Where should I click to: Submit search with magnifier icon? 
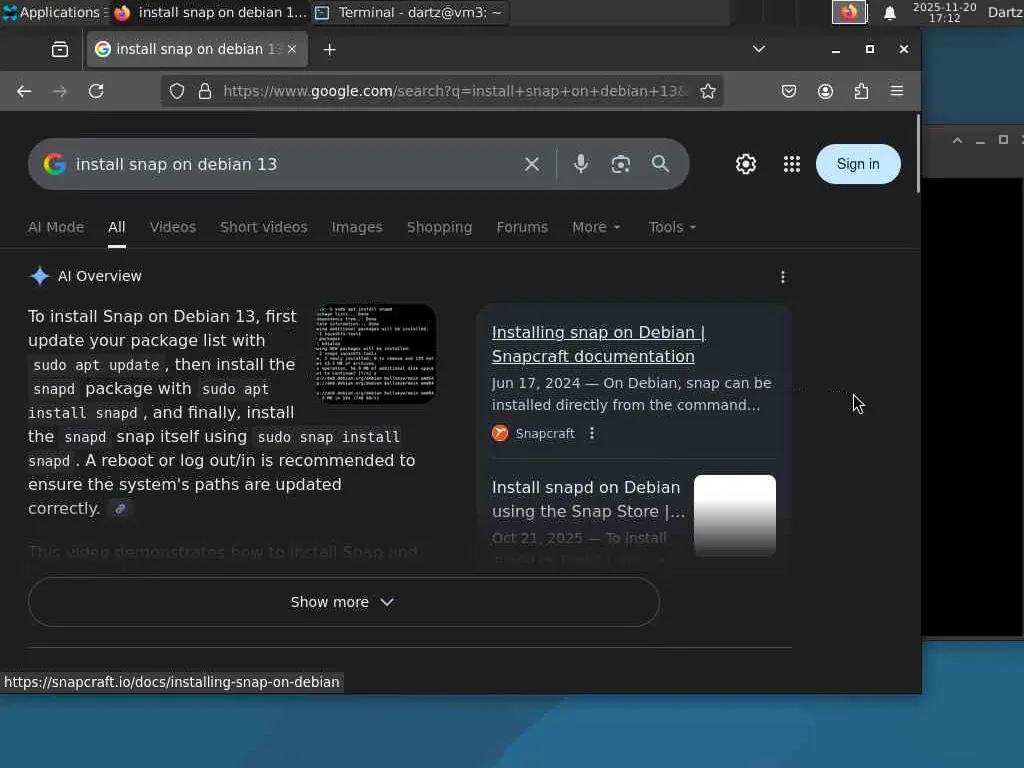point(660,164)
